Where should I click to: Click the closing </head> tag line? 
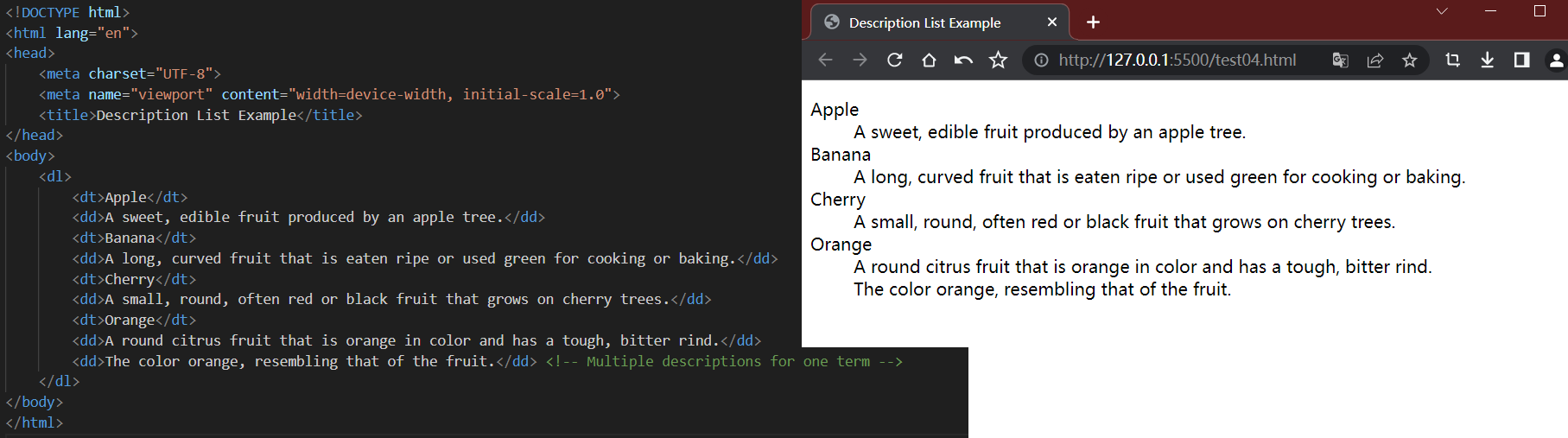35,135
